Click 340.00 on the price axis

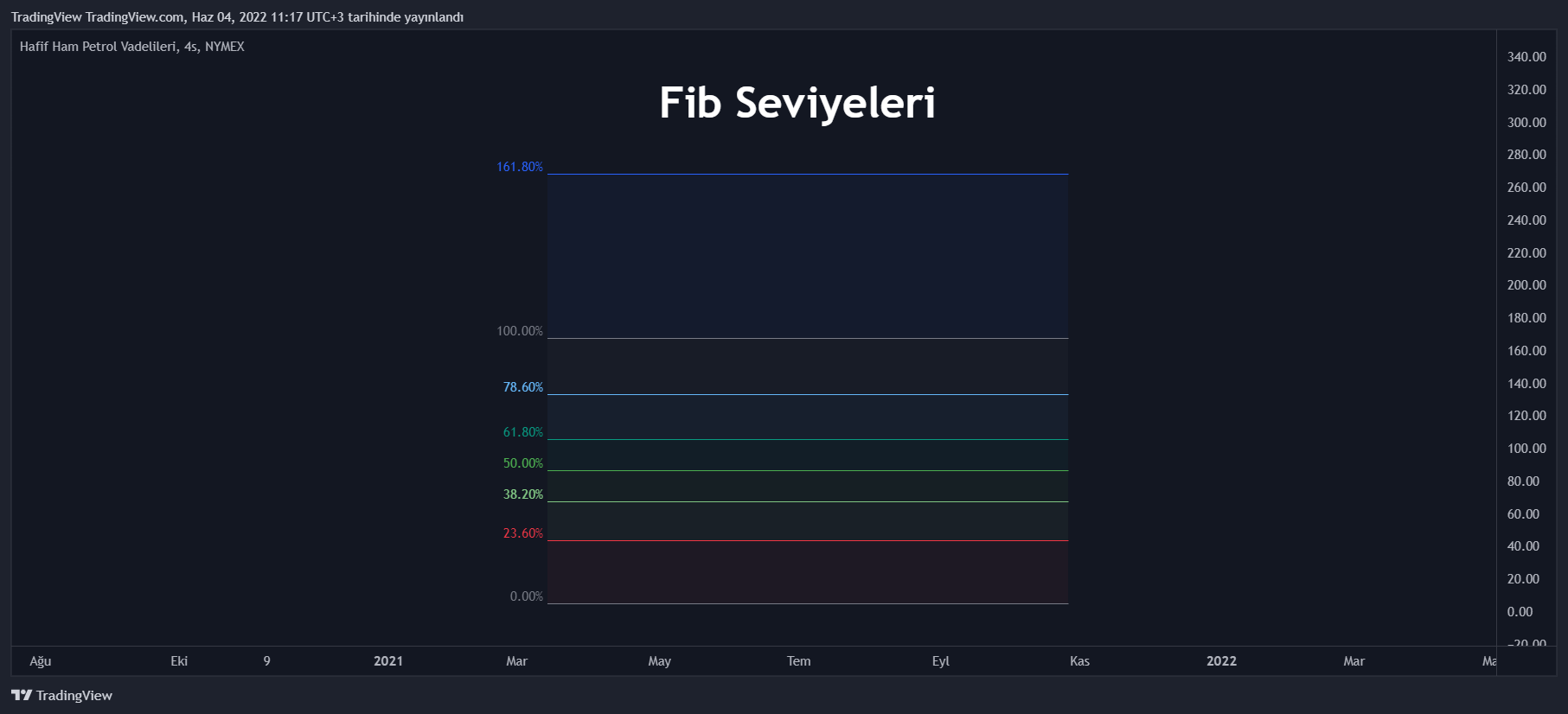coord(1526,57)
